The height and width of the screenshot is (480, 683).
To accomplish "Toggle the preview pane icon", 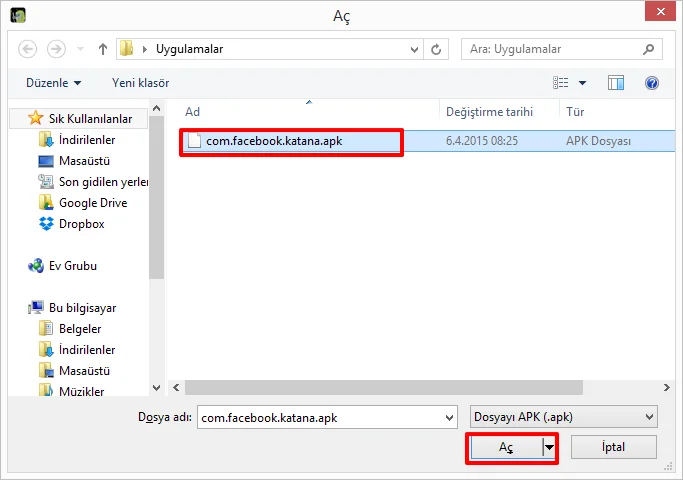I will click(x=616, y=83).
